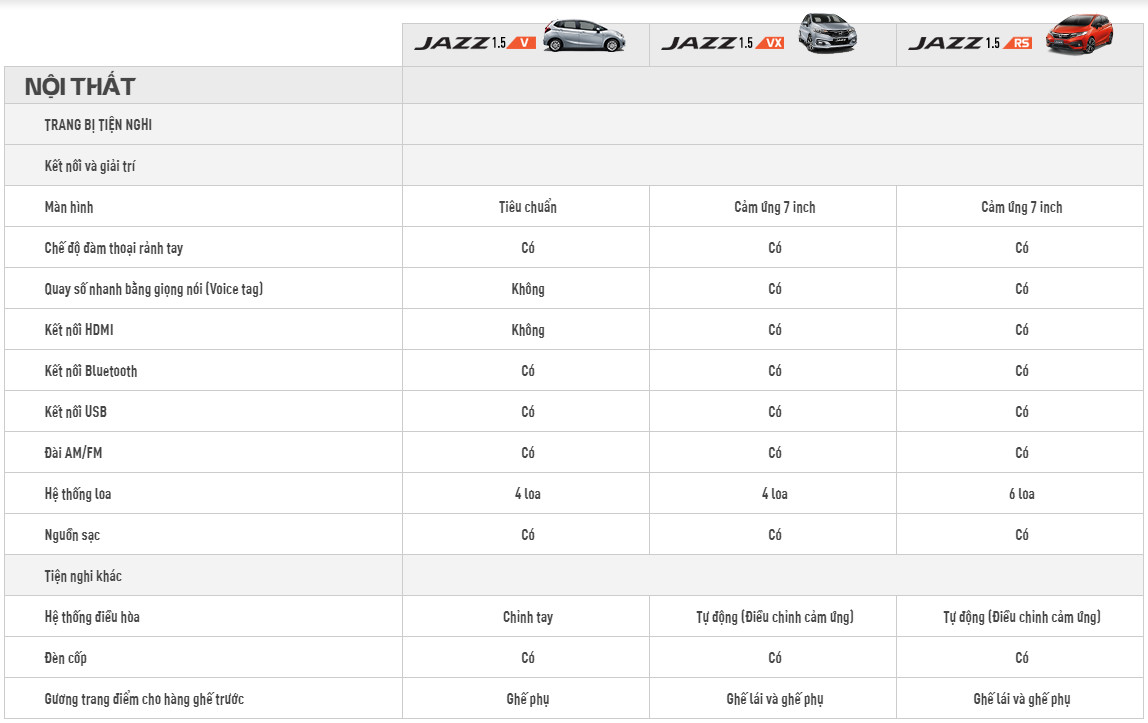The image size is (1148, 723).
Task: Click the orange Jazz 1.5 RS car thumbnail
Action: 1078,36
